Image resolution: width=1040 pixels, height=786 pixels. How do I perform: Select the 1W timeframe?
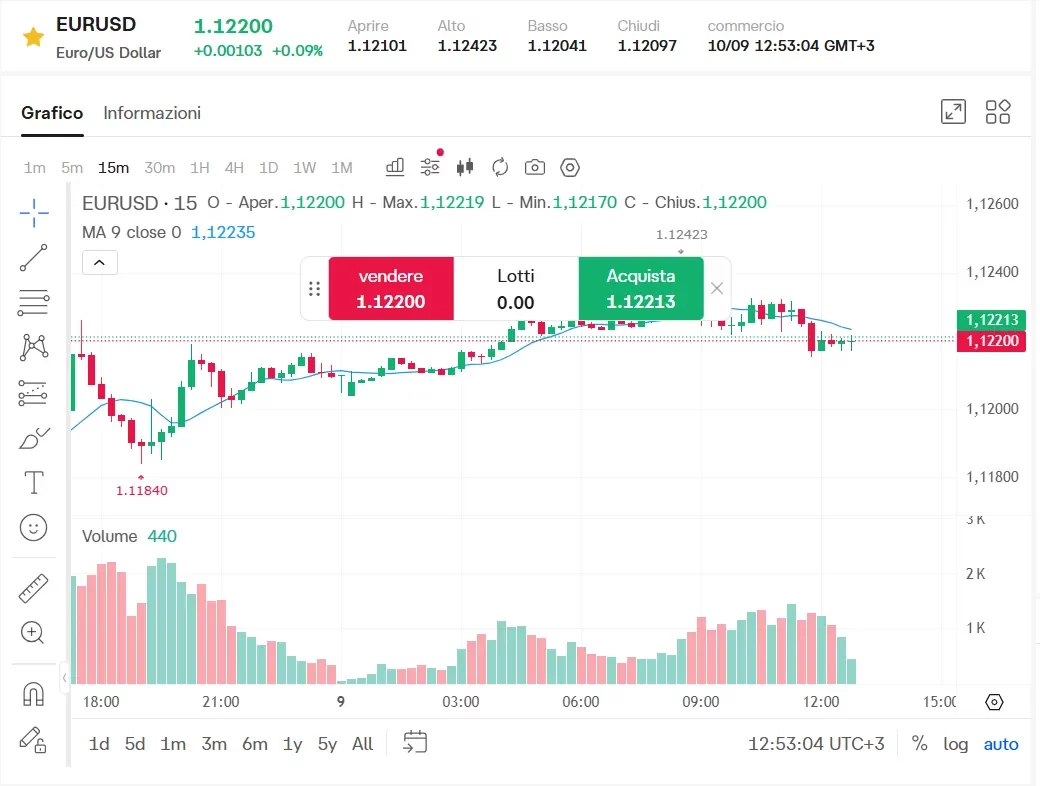pos(304,168)
